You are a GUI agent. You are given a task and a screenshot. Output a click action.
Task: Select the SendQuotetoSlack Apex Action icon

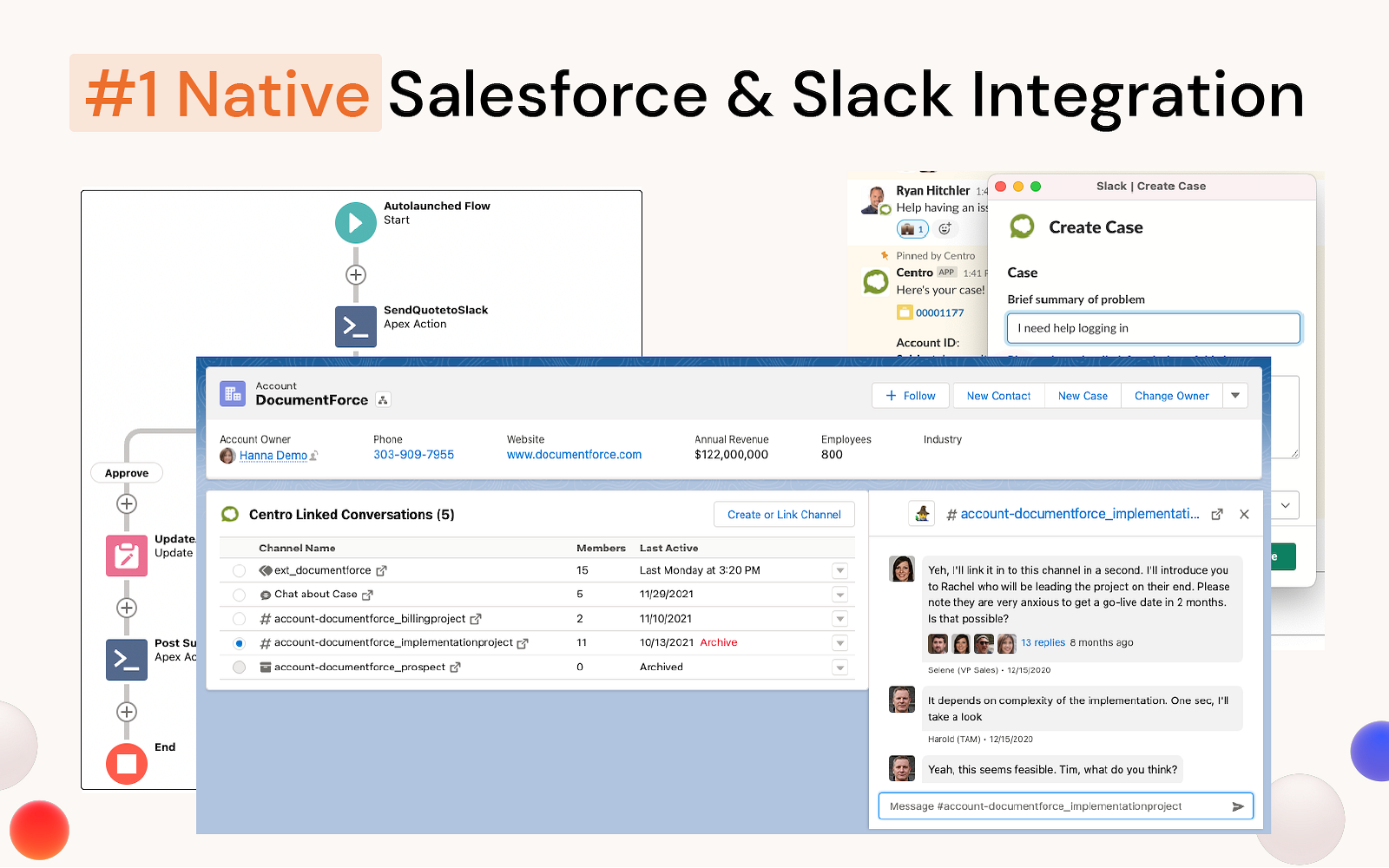[x=355, y=327]
